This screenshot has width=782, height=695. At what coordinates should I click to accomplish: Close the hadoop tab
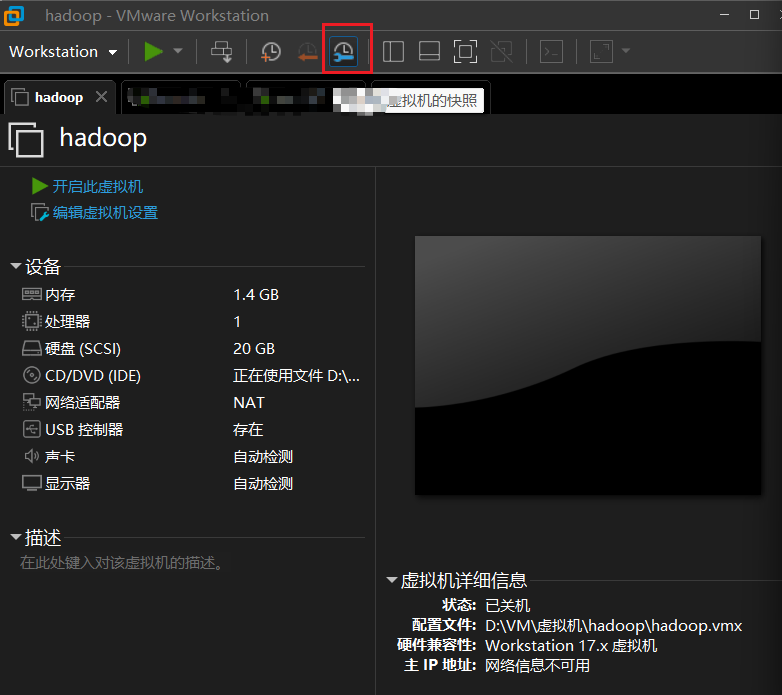point(101,97)
